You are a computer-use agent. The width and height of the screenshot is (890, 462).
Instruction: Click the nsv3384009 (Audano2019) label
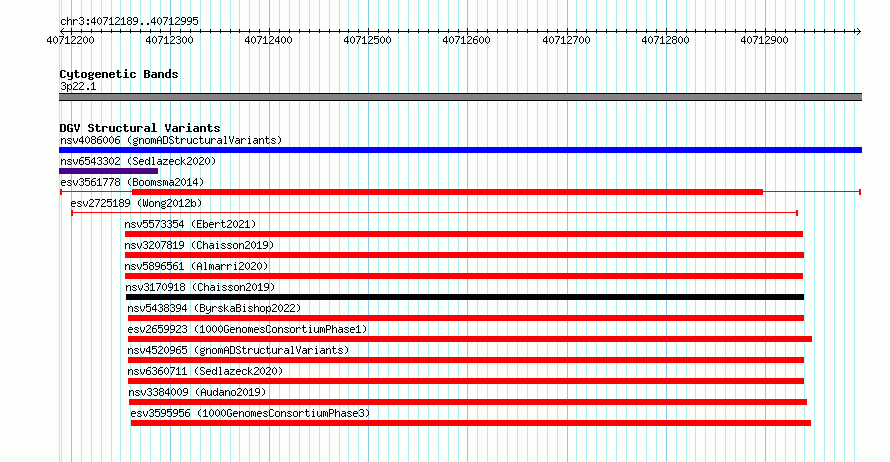(197, 392)
